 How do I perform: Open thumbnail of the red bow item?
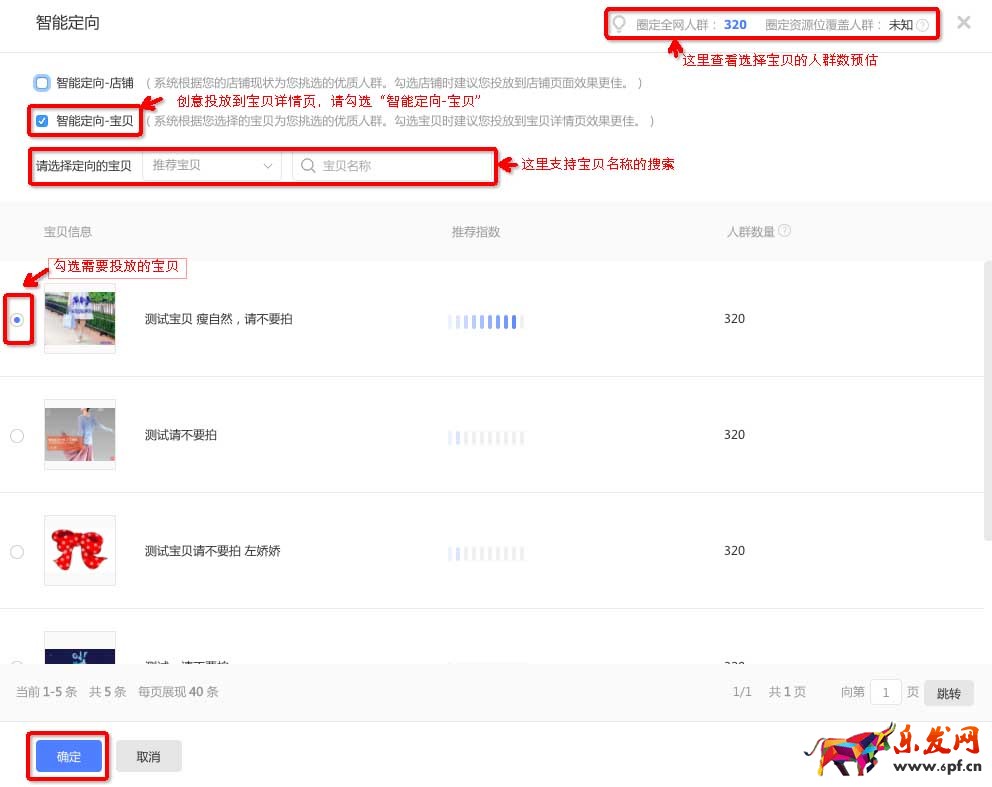click(x=80, y=550)
